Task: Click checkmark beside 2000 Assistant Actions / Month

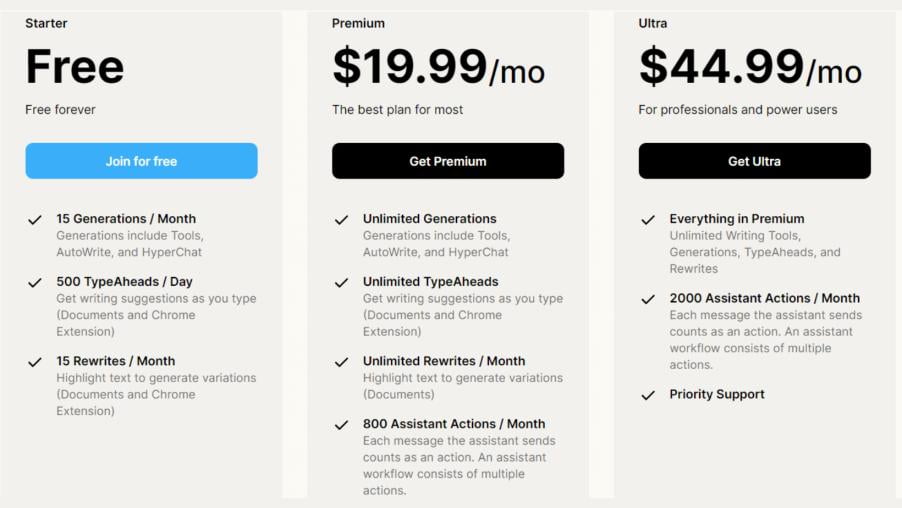Action: [x=648, y=299]
